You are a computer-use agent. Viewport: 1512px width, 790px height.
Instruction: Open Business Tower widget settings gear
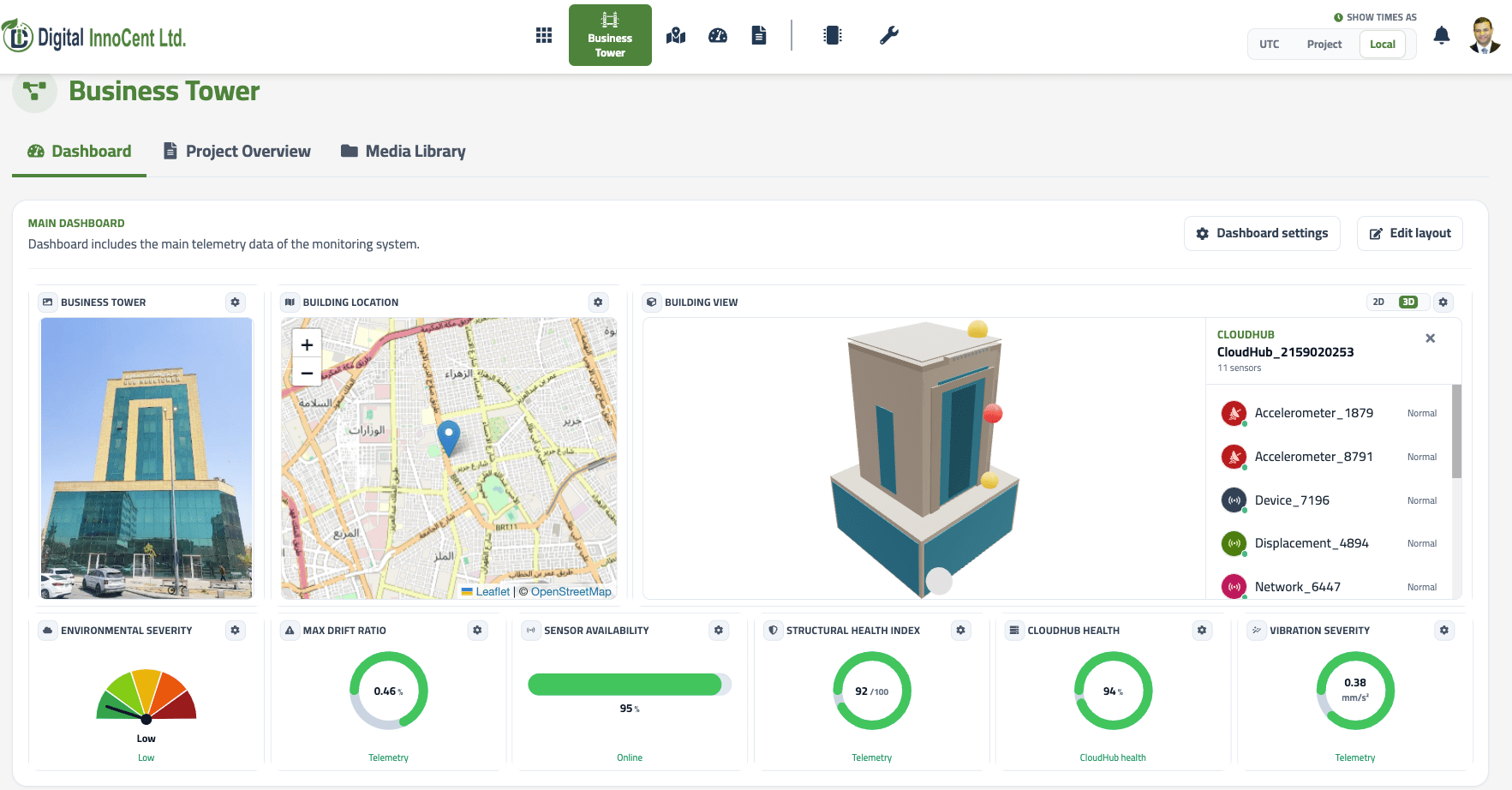236,302
